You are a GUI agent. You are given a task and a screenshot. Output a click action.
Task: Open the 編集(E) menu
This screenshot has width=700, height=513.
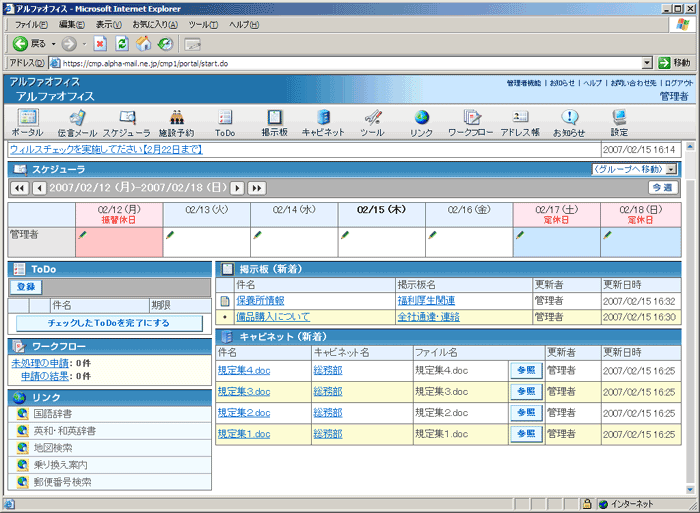point(72,25)
